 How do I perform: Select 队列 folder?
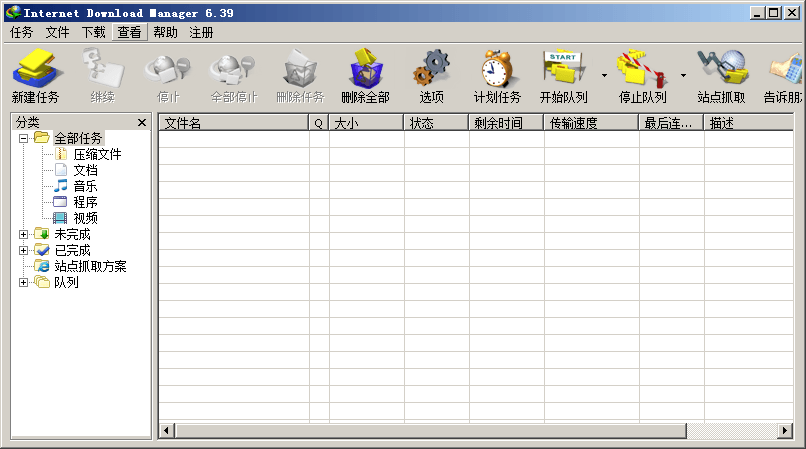tap(66, 282)
